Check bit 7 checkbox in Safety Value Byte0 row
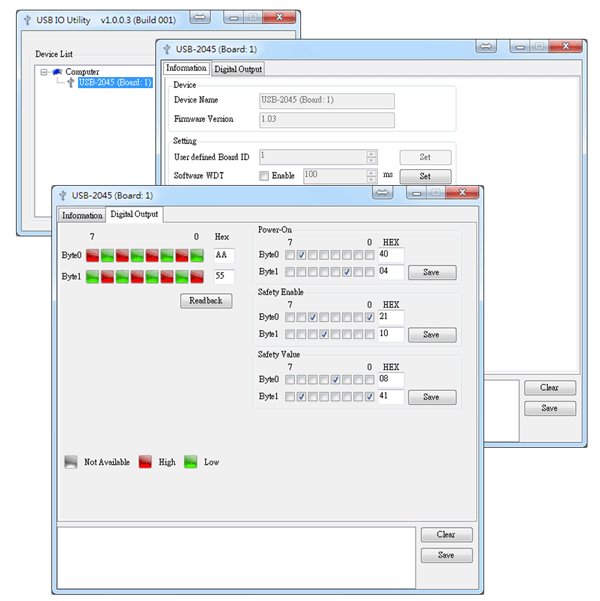The height and width of the screenshot is (601, 600). click(290, 380)
